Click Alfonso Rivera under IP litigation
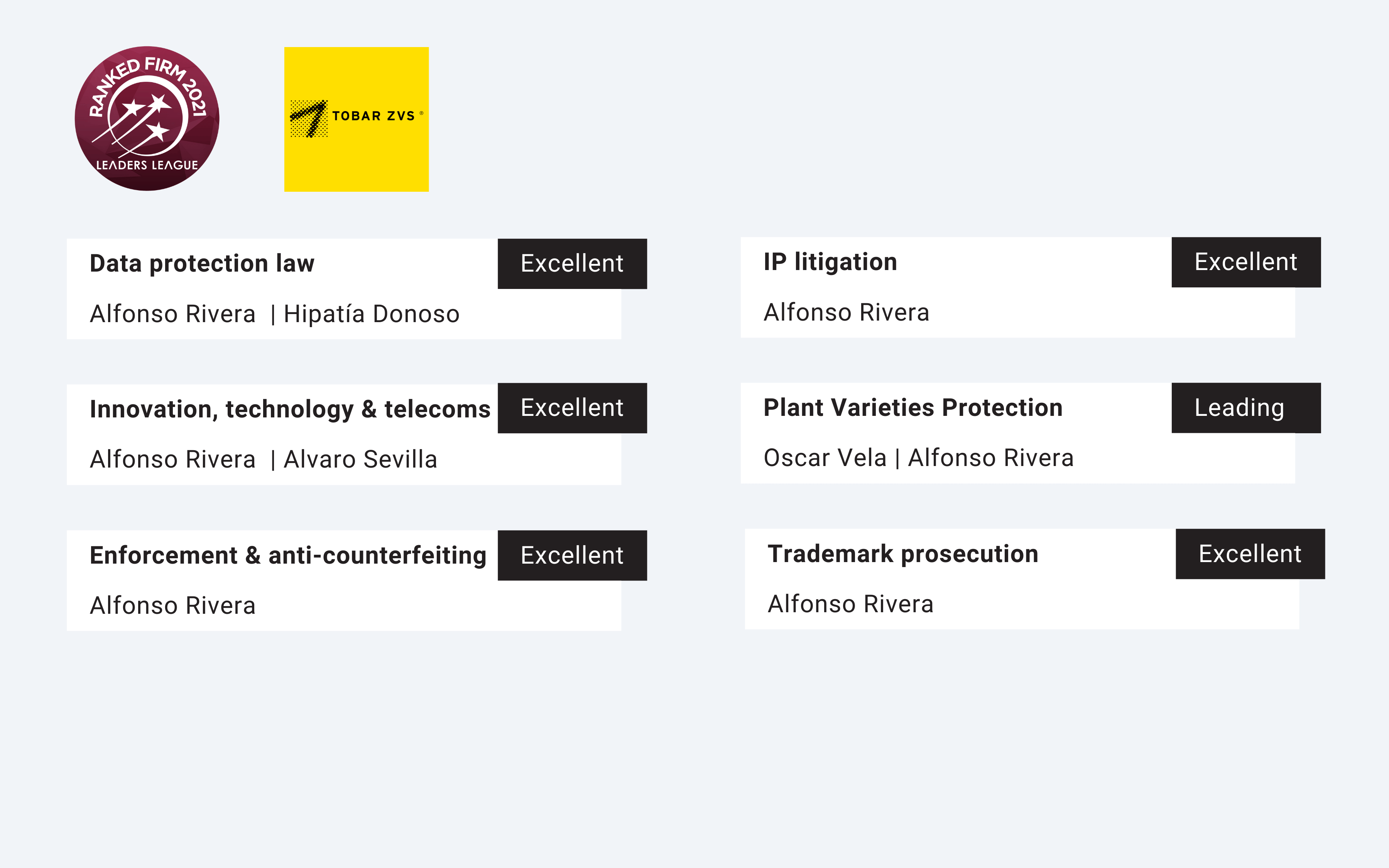Screen dimensions: 1389x868 click(x=846, y=312)
